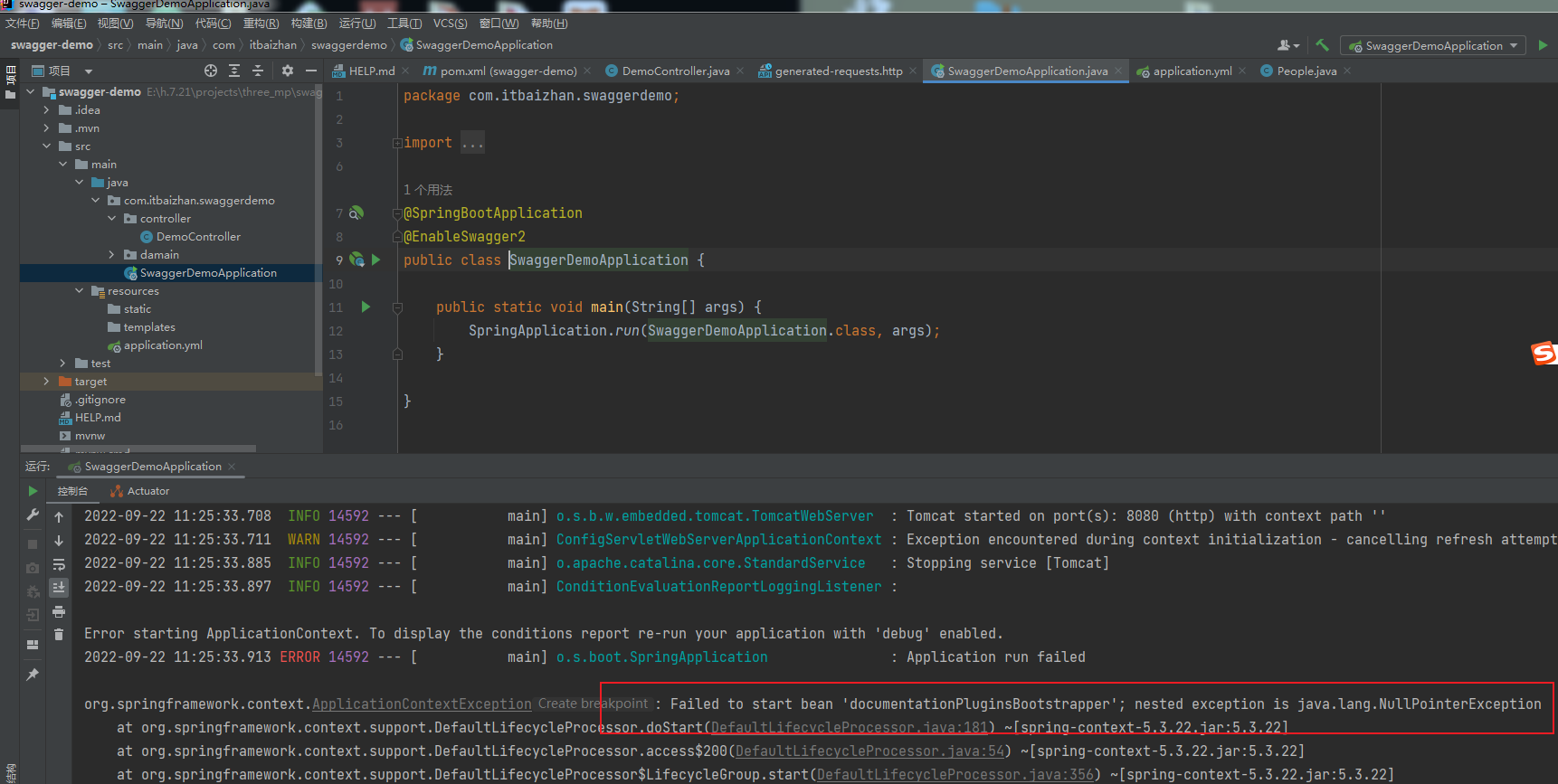Close the HELP.md tab
This screenshot has width=1558, height=784.
click(404, 71)
